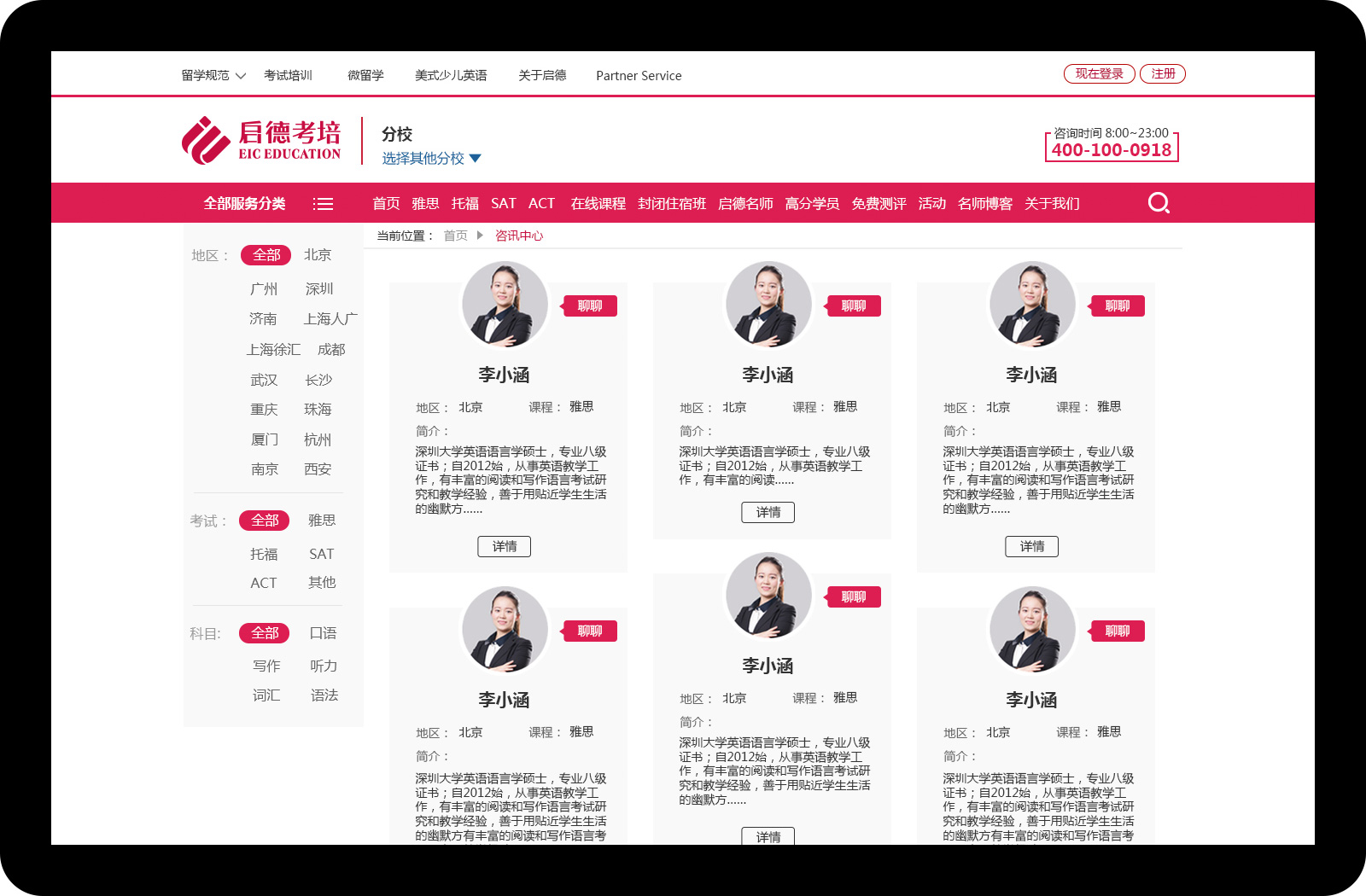
Task: Open 详情 on the top-right teacher card
Action: pos(1032,546)
